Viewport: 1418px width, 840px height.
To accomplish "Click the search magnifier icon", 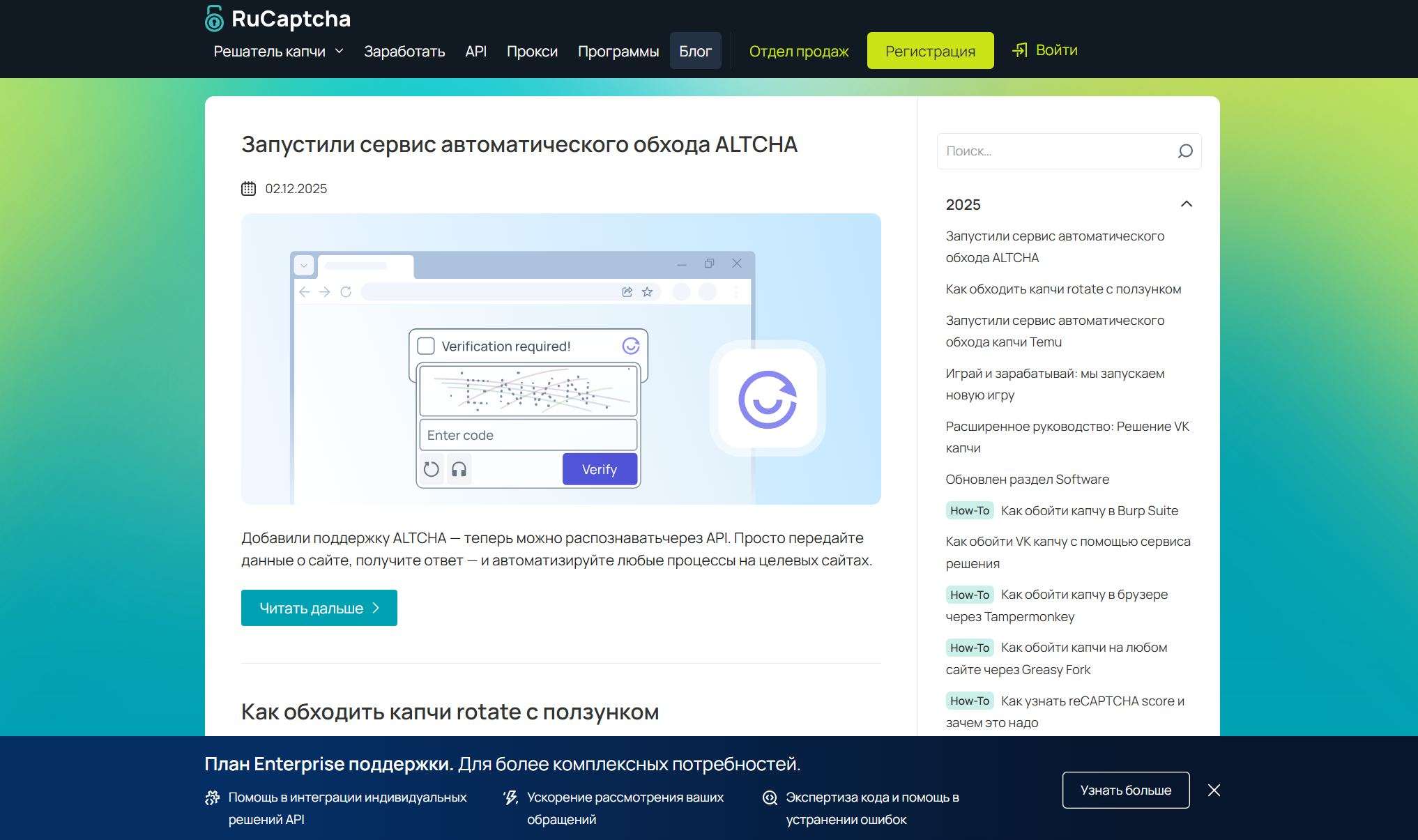I will 1185,151.
